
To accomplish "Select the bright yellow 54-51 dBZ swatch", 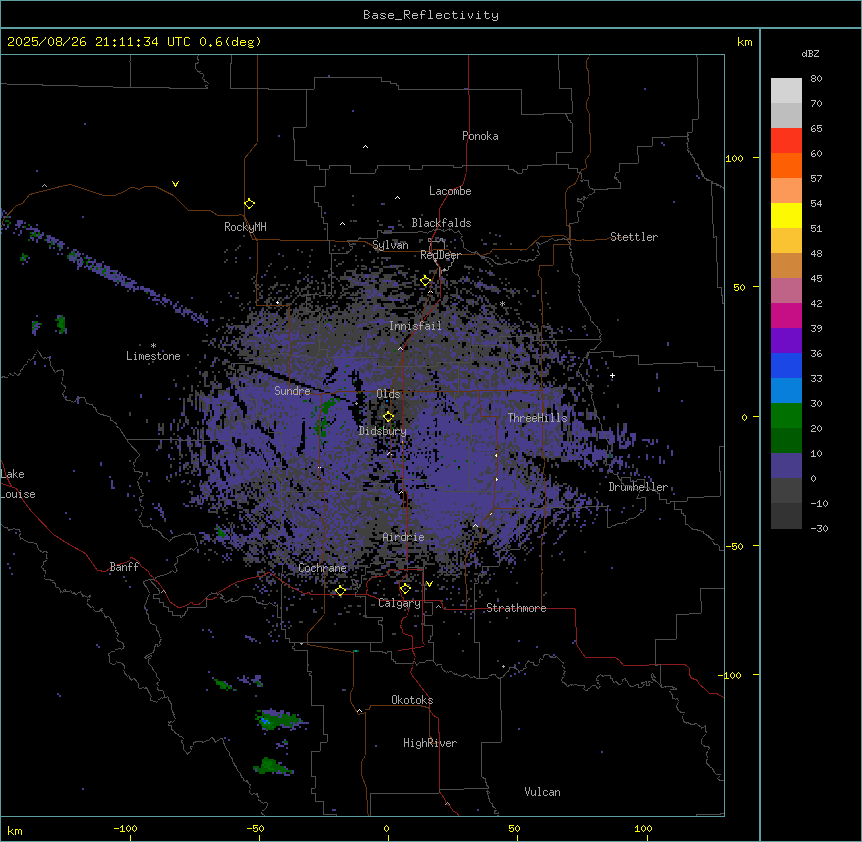I will (786, 215).
